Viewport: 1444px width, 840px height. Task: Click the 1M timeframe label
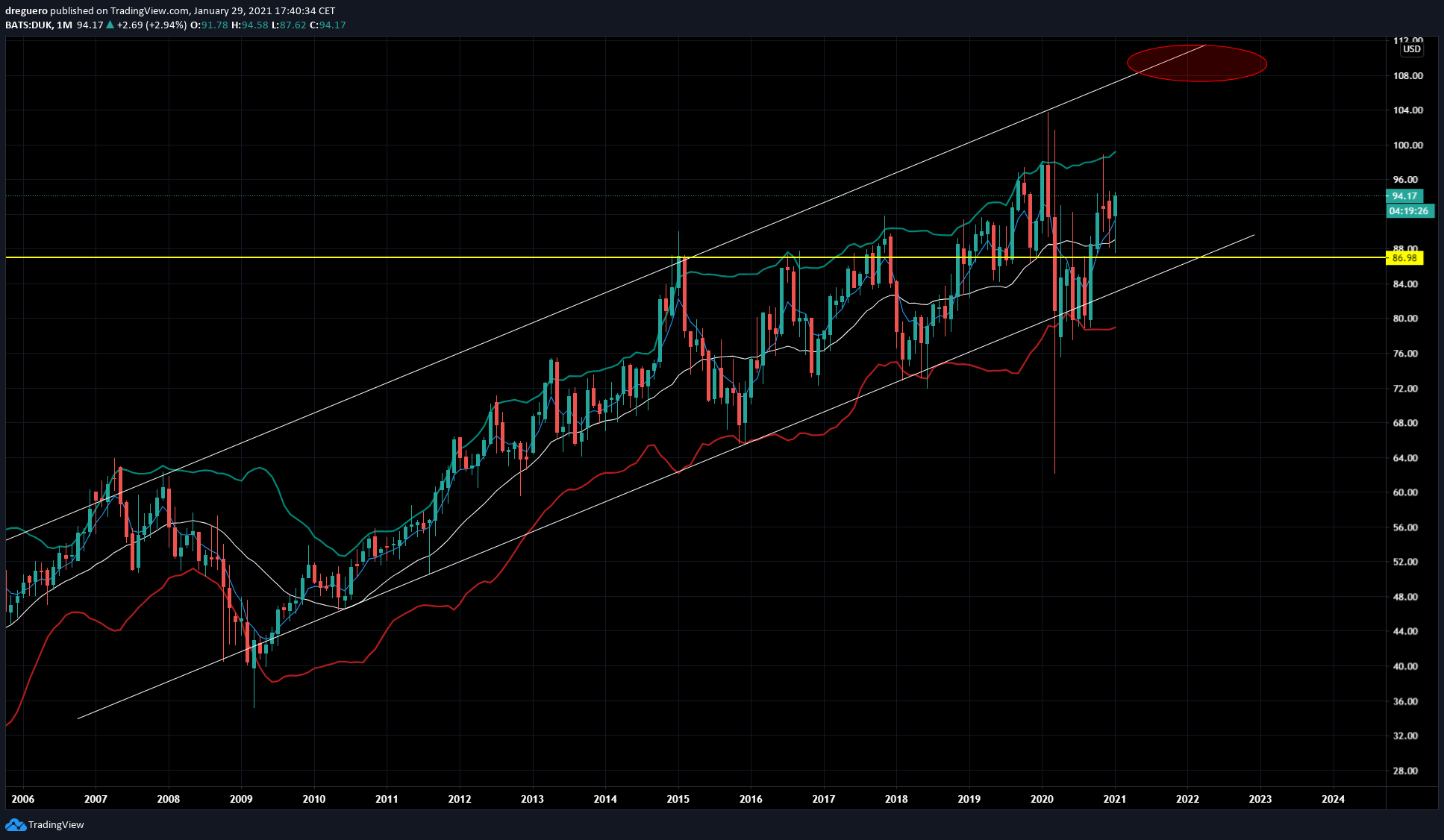pyautogui.click(x=65, y=25)
